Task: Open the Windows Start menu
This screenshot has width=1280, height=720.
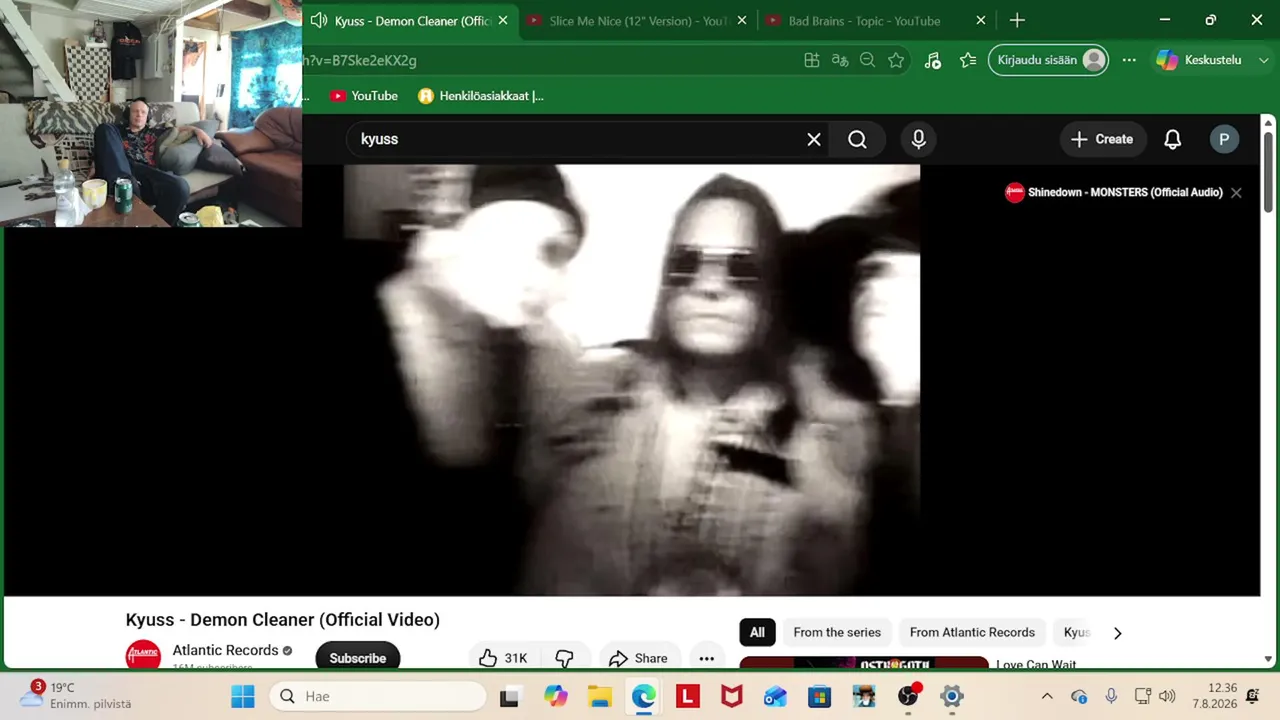Action: click(x=243, y=696)
